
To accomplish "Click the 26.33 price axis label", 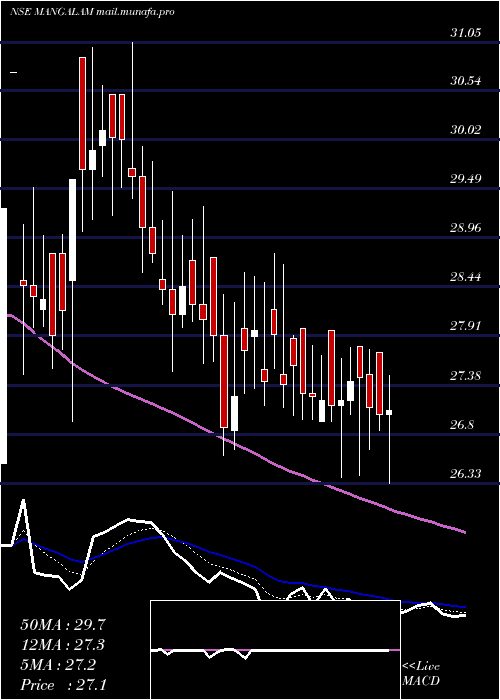I will tap(465, 473).
